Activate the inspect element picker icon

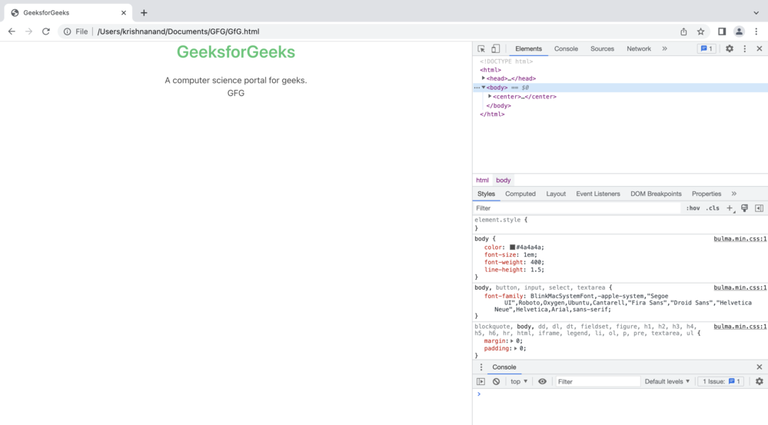coord(481,48)
